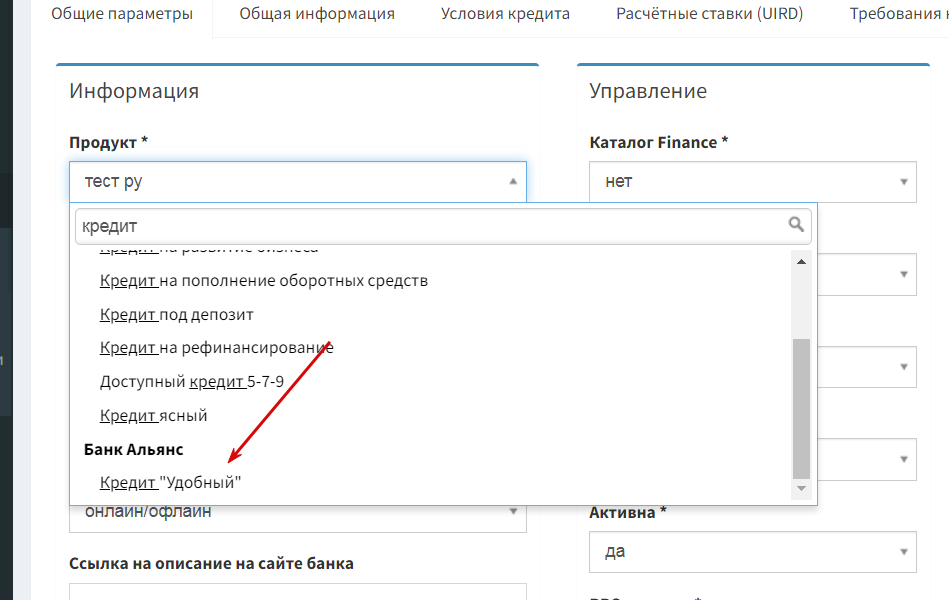The image size is (949, 600).
Task: Select the Общие параметры tab
Action: tap(122, 14)
